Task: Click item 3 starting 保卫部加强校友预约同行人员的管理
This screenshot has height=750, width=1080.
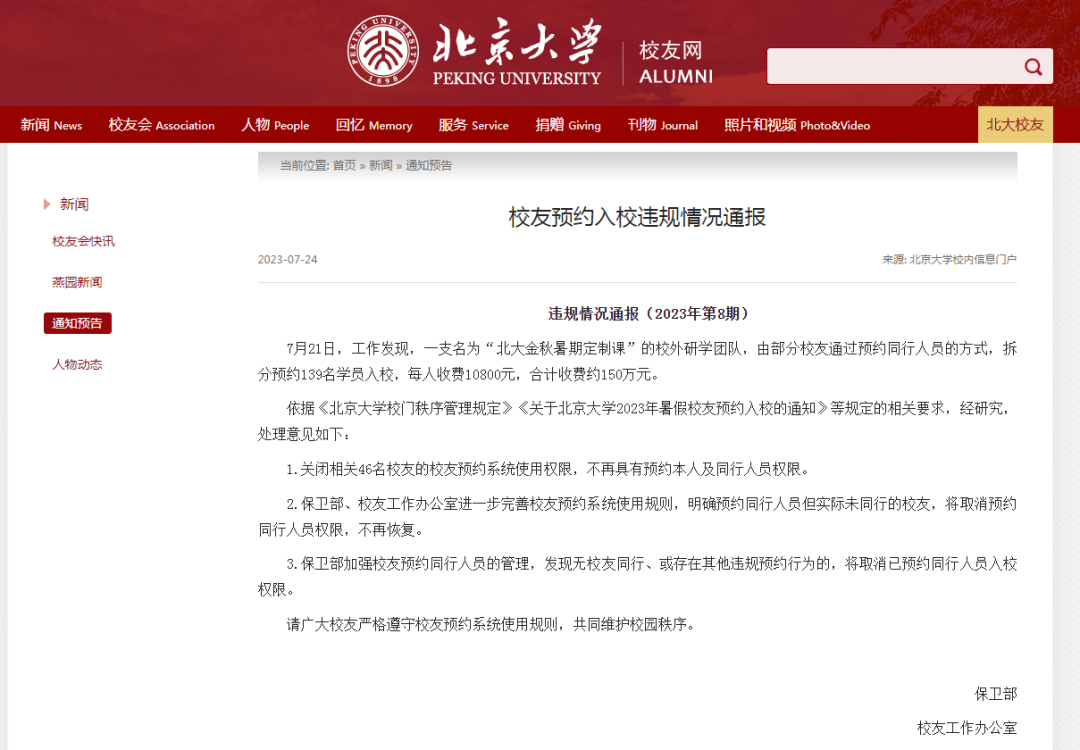Action: point(637,576)
